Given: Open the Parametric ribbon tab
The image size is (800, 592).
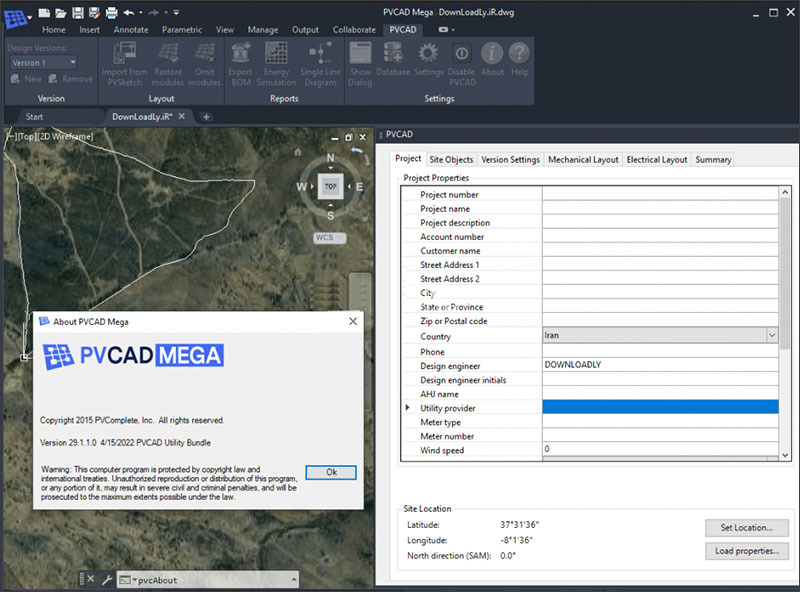Looking at the screenshot, I should pos(182,30).
